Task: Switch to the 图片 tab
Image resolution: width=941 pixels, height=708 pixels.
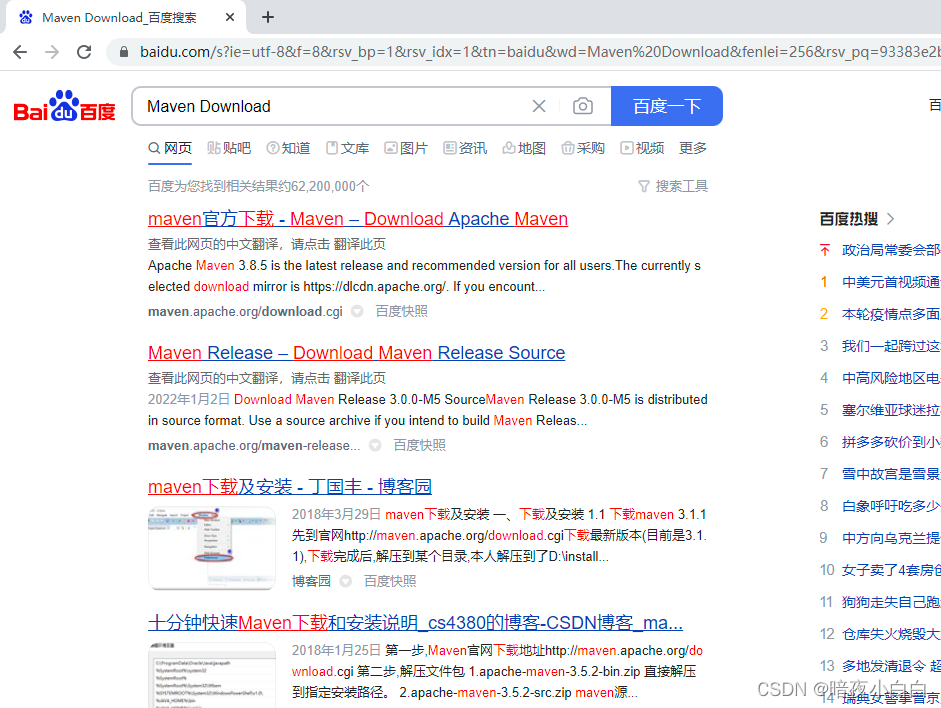Action: [406, 148]
